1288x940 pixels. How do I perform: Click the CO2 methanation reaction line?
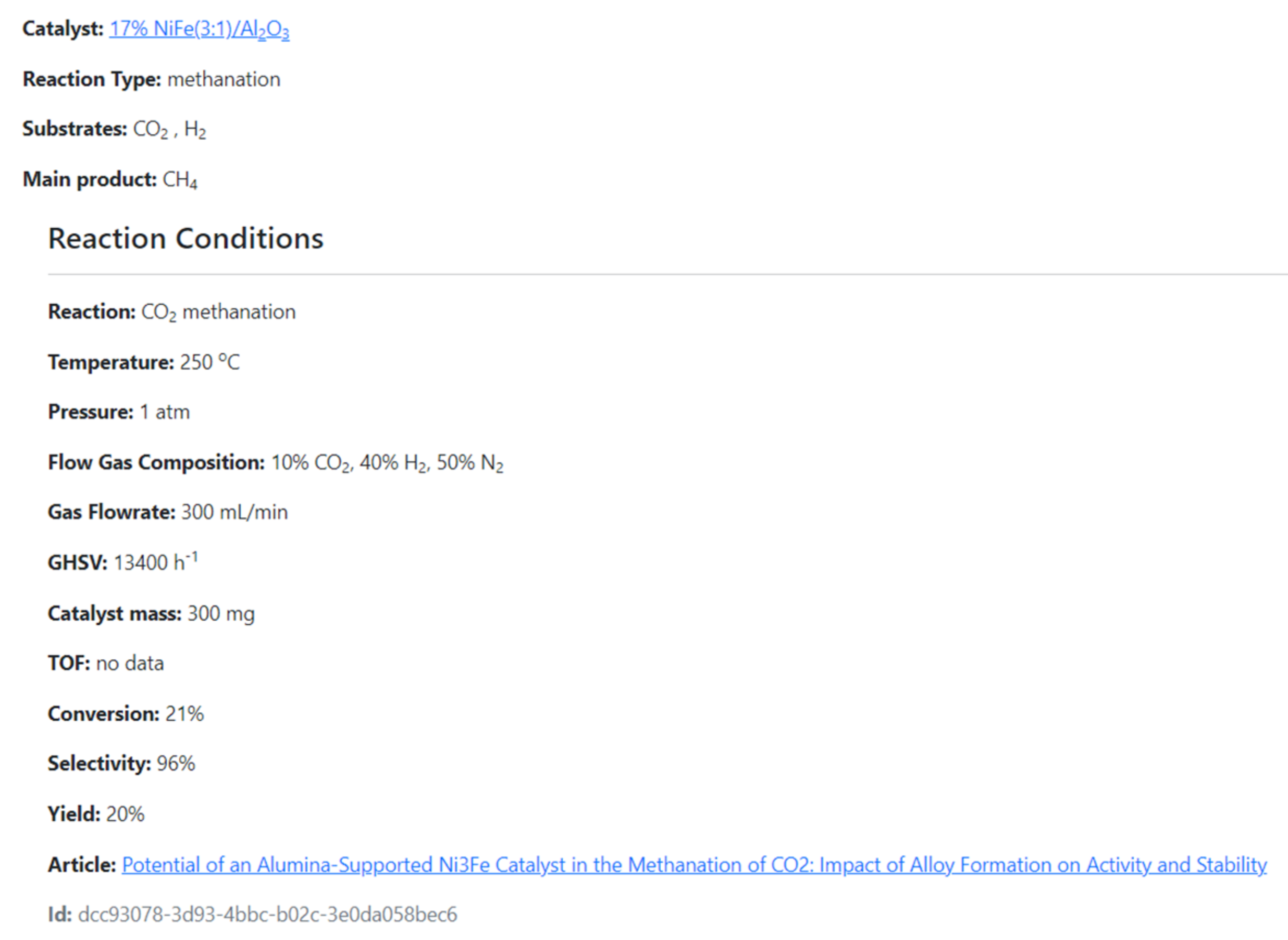point(218,312)
